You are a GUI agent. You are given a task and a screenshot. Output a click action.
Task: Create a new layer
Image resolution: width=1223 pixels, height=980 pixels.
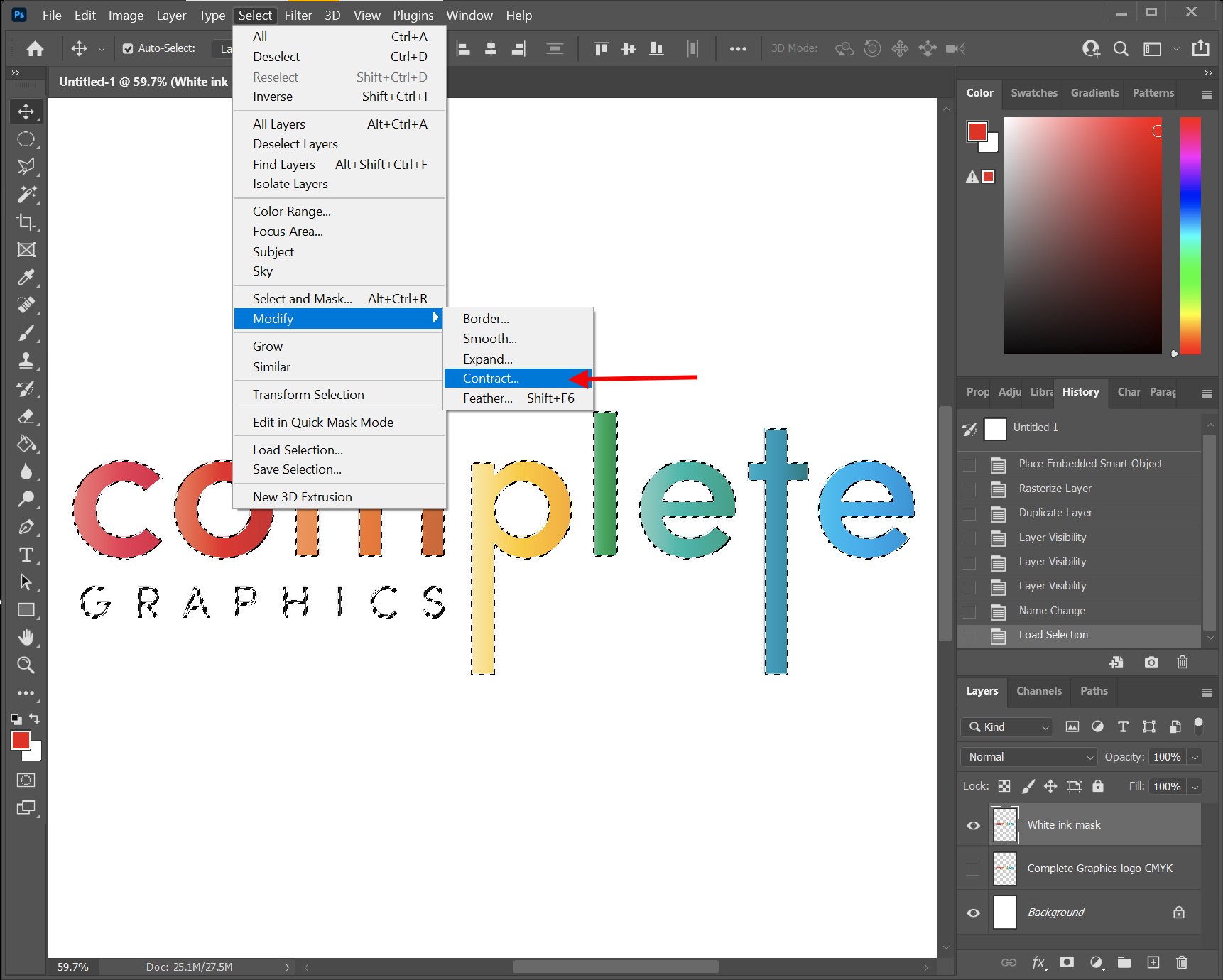[1153, 962]
